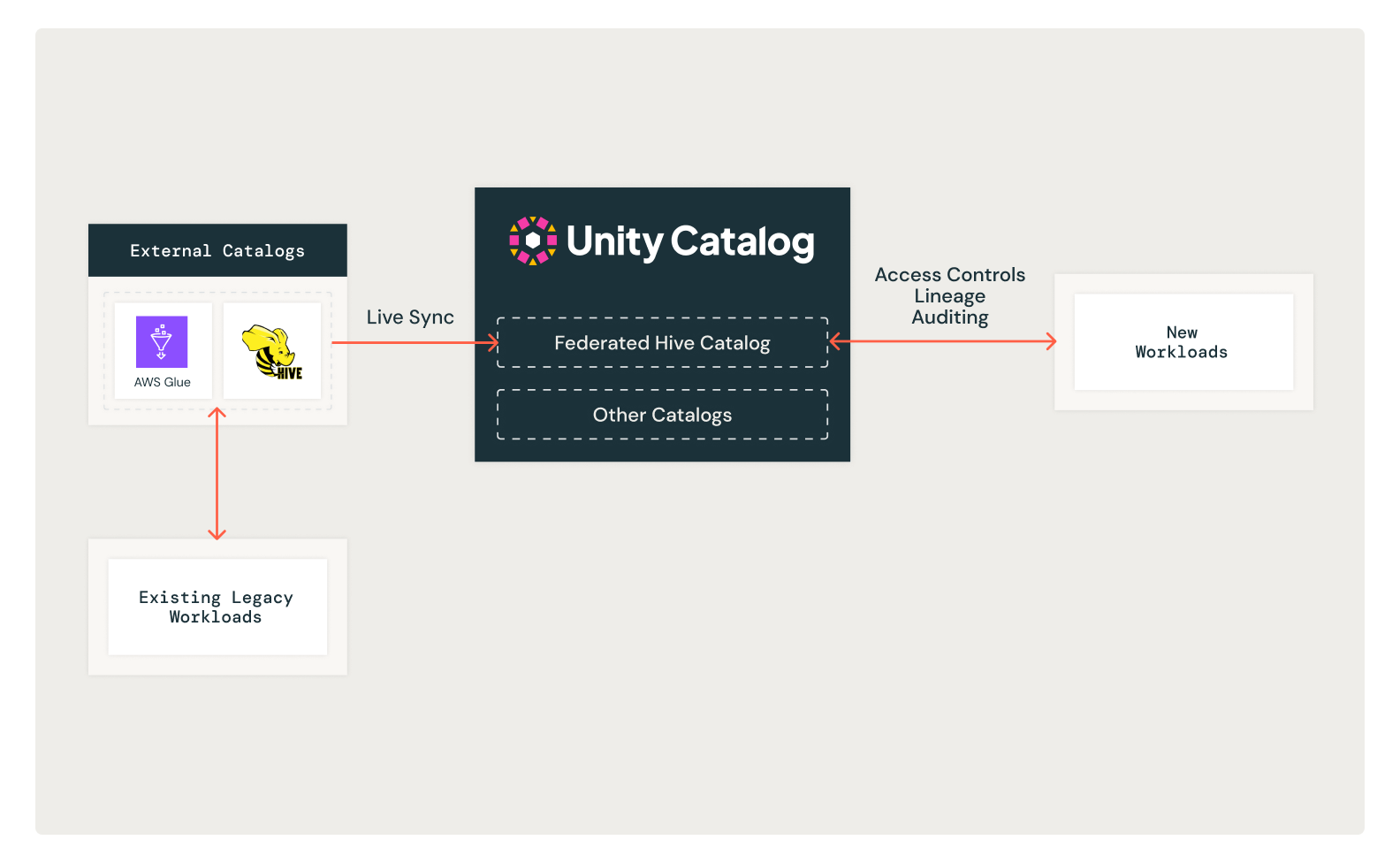Click the AWS Glue icon

162,341
